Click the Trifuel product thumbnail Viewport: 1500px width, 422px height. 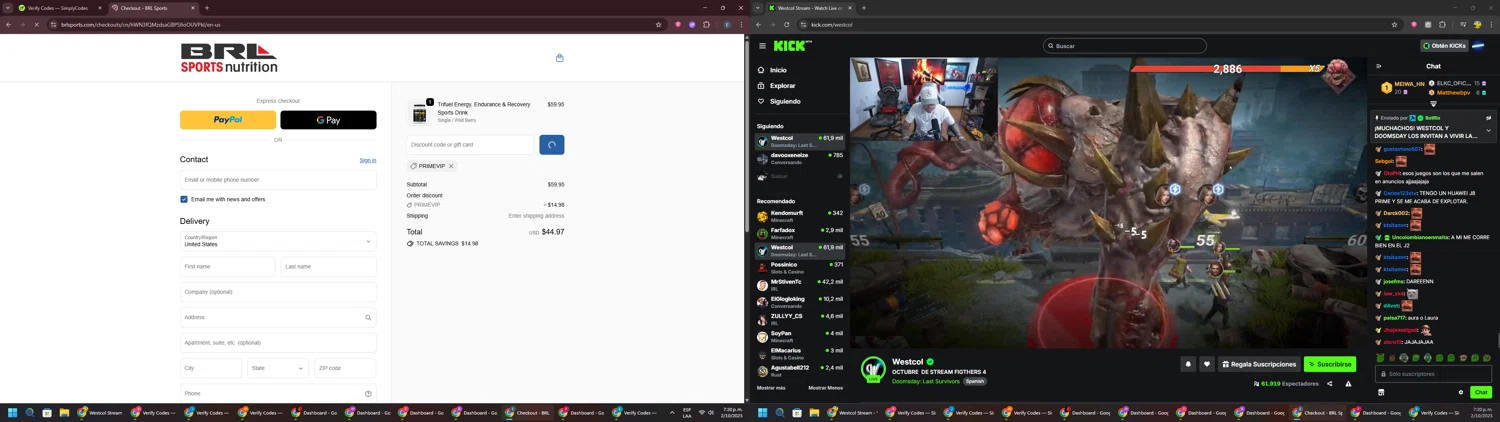click(420, 112)
